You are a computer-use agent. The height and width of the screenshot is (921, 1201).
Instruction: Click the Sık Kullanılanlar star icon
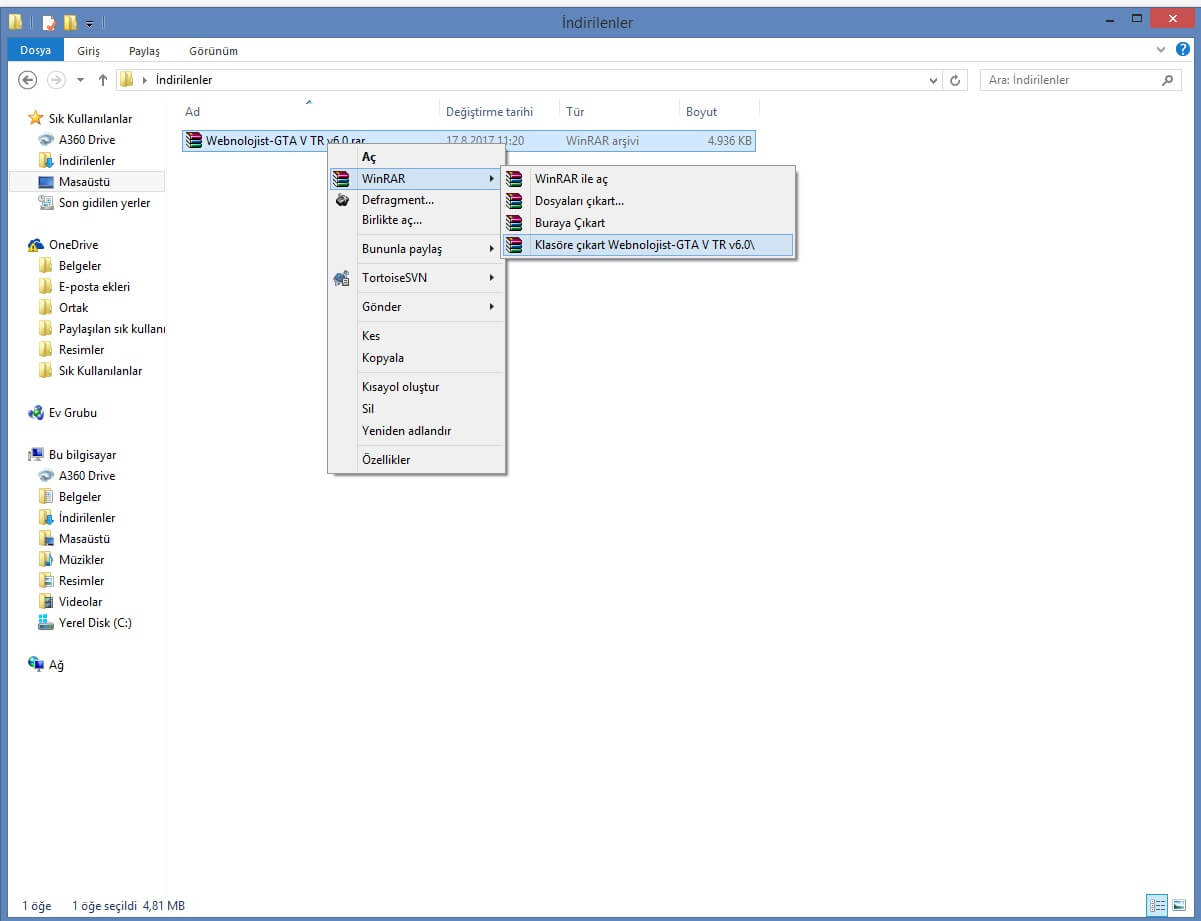pyautogui.click(x=36, y=118)
